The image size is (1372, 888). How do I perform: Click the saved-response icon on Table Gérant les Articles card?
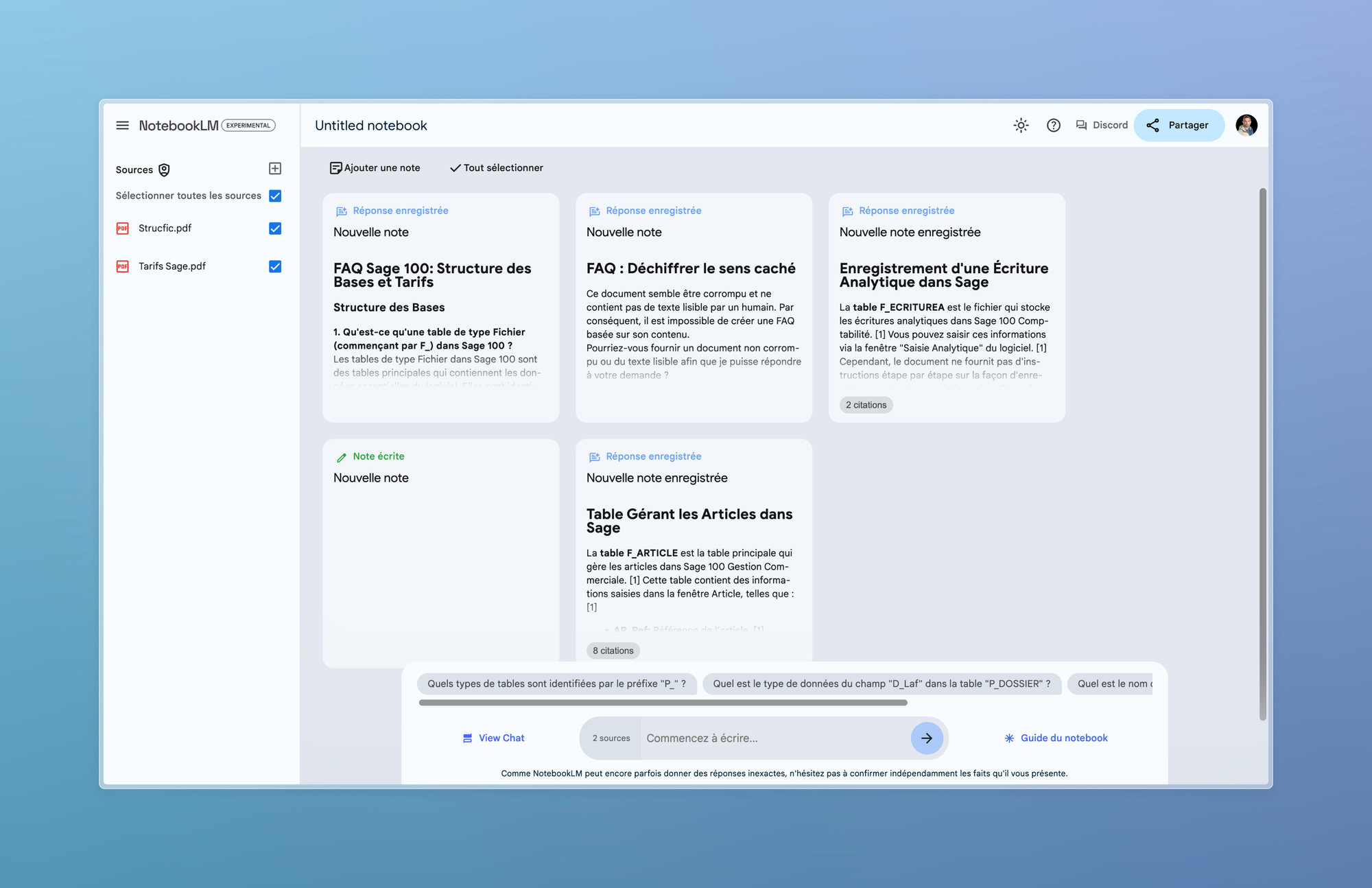click(595, 457)
